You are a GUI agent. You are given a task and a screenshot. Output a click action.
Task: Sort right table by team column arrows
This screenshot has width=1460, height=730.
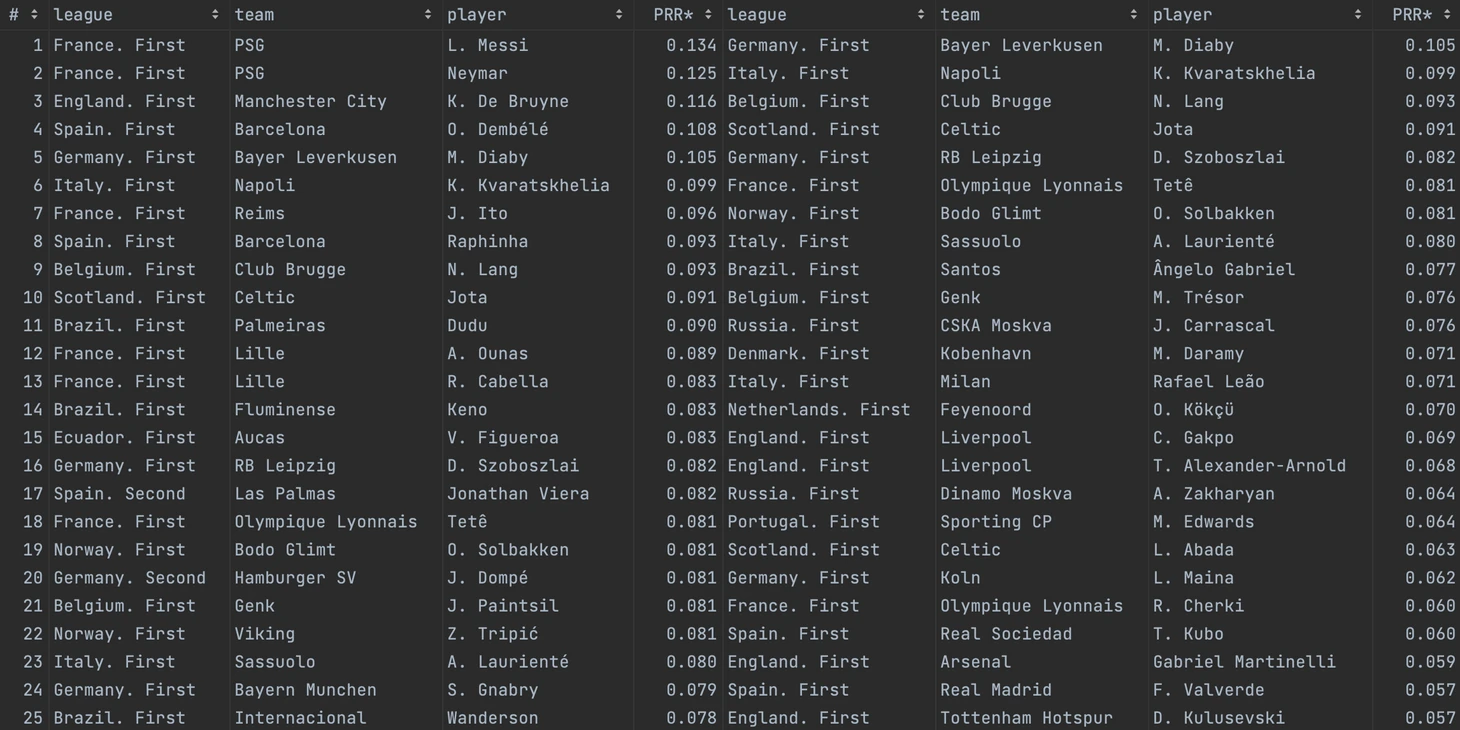pos(1133,15)
